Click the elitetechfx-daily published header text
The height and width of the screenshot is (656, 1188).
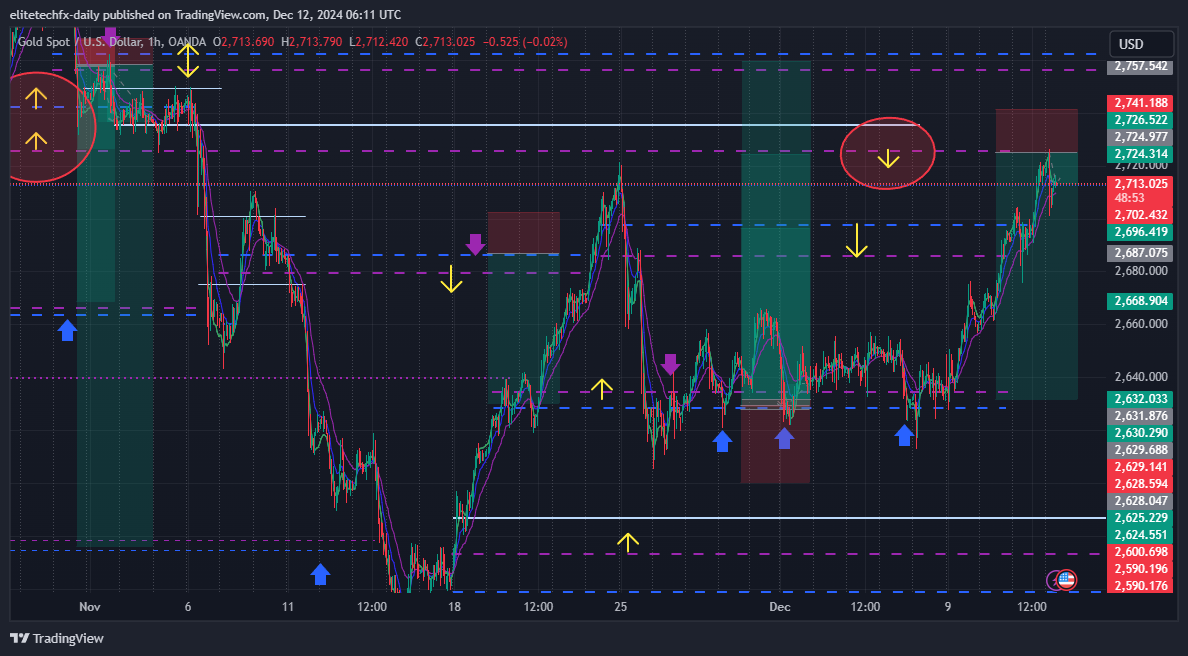205,14
